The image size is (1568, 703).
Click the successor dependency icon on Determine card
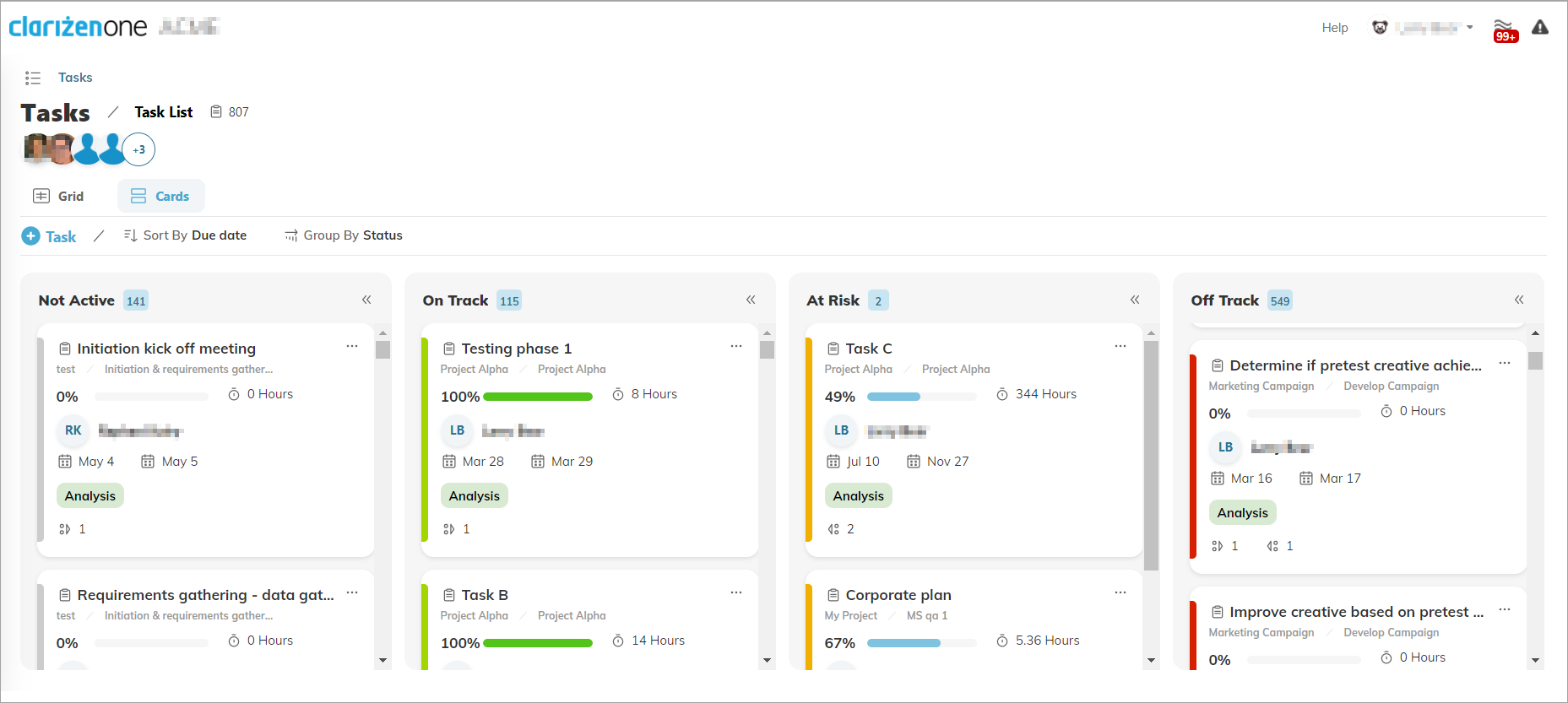tap(1272, 546)
